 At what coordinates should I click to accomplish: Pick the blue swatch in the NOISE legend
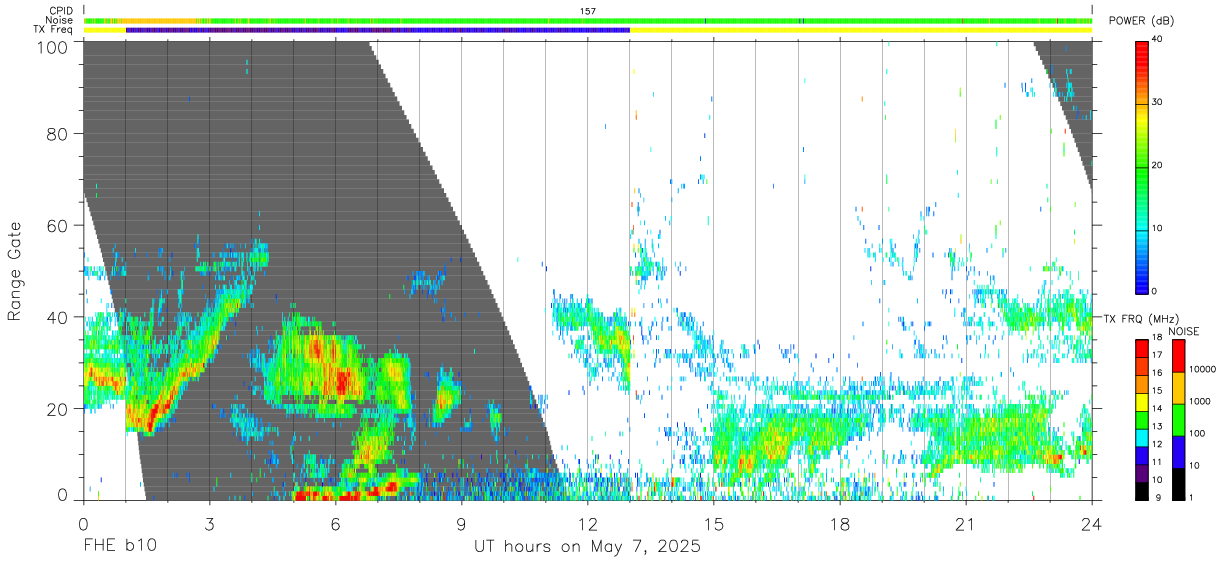(x=1178, y=451)
